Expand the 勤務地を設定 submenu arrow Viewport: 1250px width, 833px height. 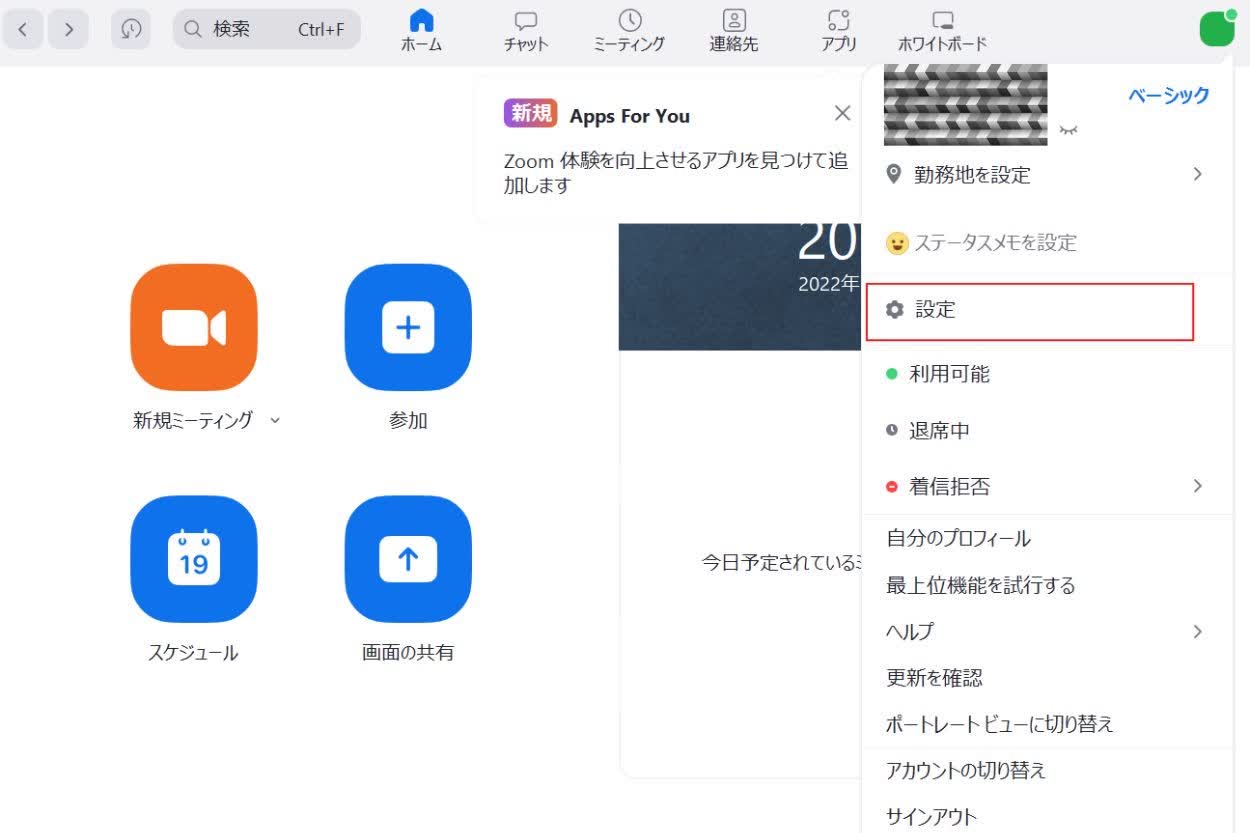click(x=1197, y=175)
